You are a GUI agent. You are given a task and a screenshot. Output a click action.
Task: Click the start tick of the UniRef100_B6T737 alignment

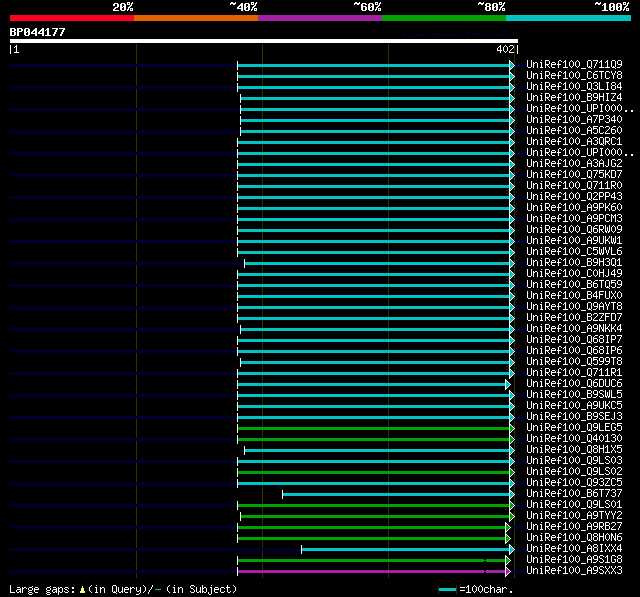282,495
